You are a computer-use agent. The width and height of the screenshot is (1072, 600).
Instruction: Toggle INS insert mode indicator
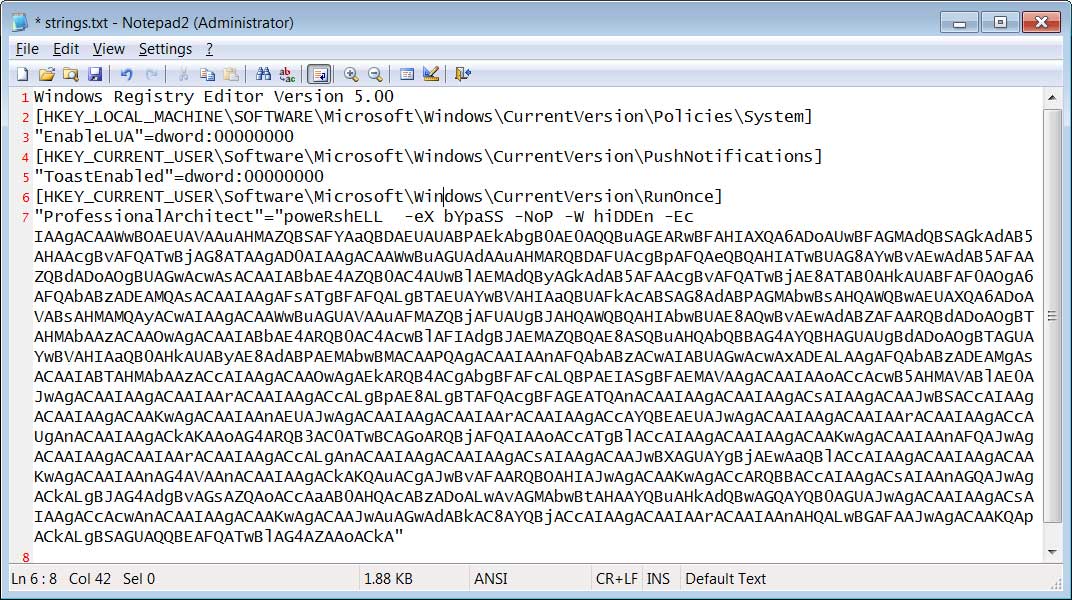[x=658, y=579]
